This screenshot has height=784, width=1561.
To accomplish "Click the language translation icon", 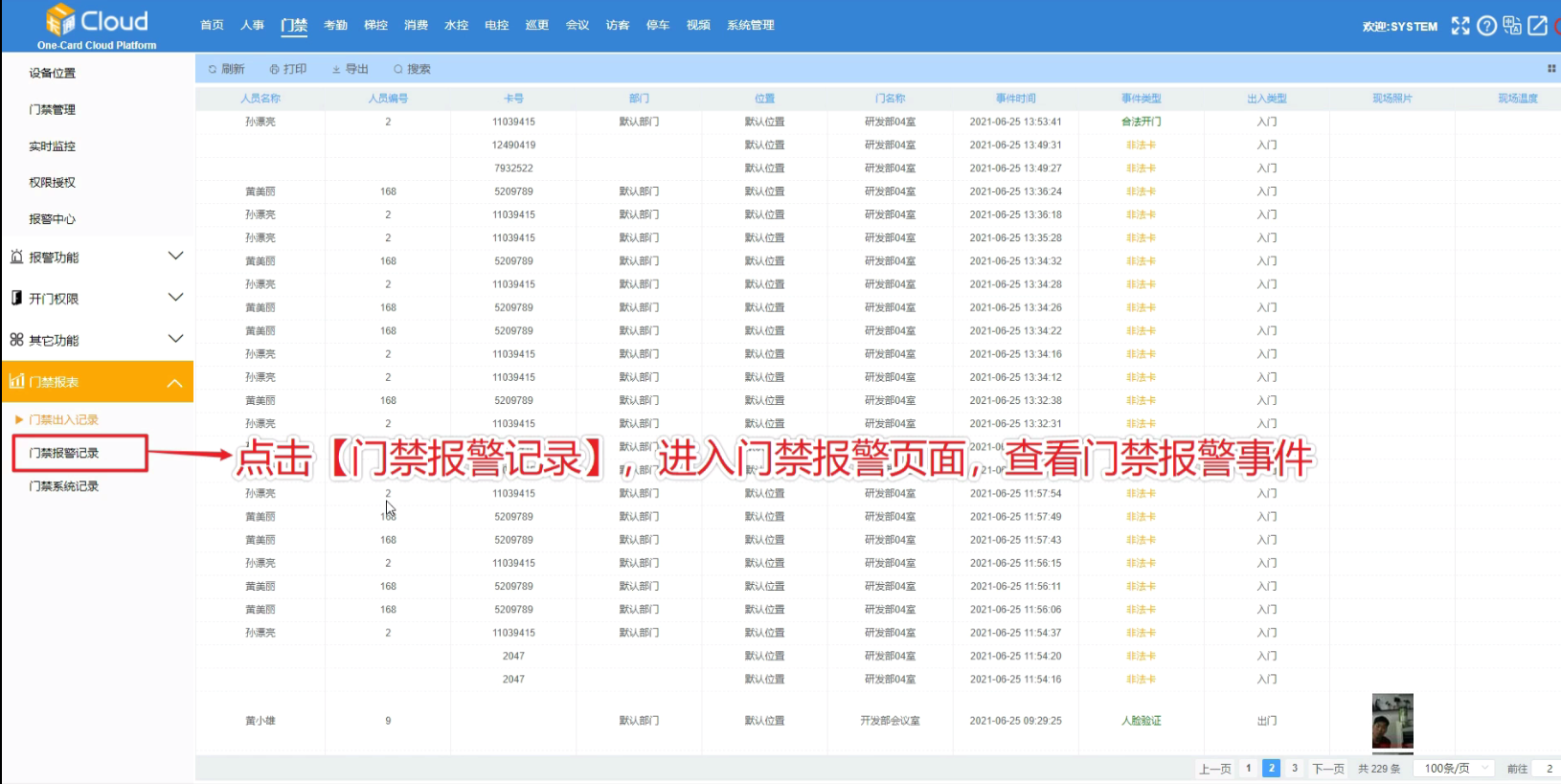I will [x=1512, y=26].
